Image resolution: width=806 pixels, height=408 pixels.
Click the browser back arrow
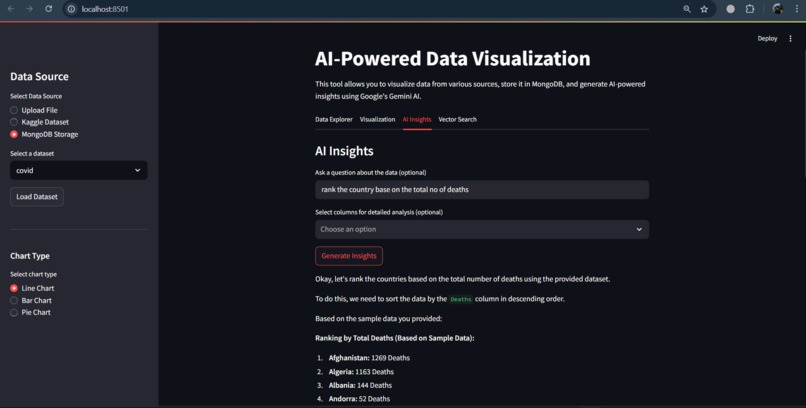pyautogui.click(x=11, y=9)
